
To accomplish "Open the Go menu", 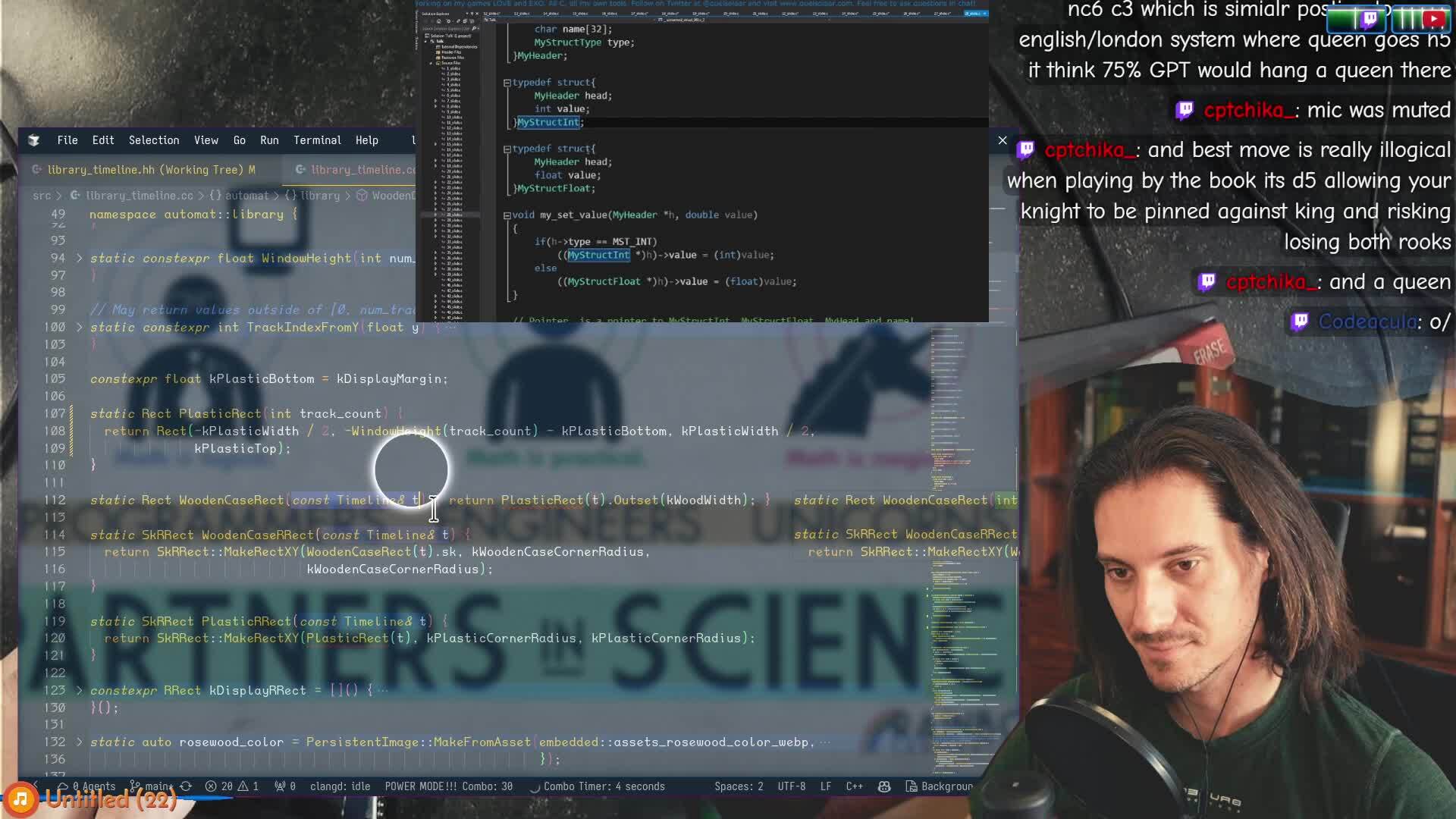I will [240, 140].
